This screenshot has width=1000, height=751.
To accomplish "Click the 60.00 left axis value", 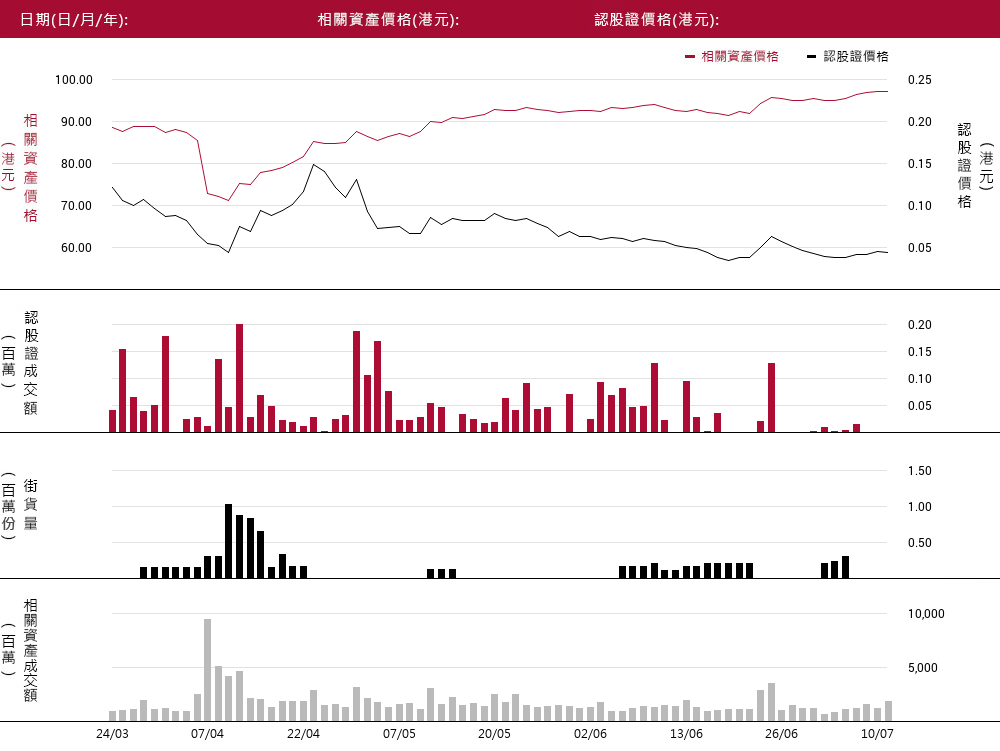I will coord(77,248).
